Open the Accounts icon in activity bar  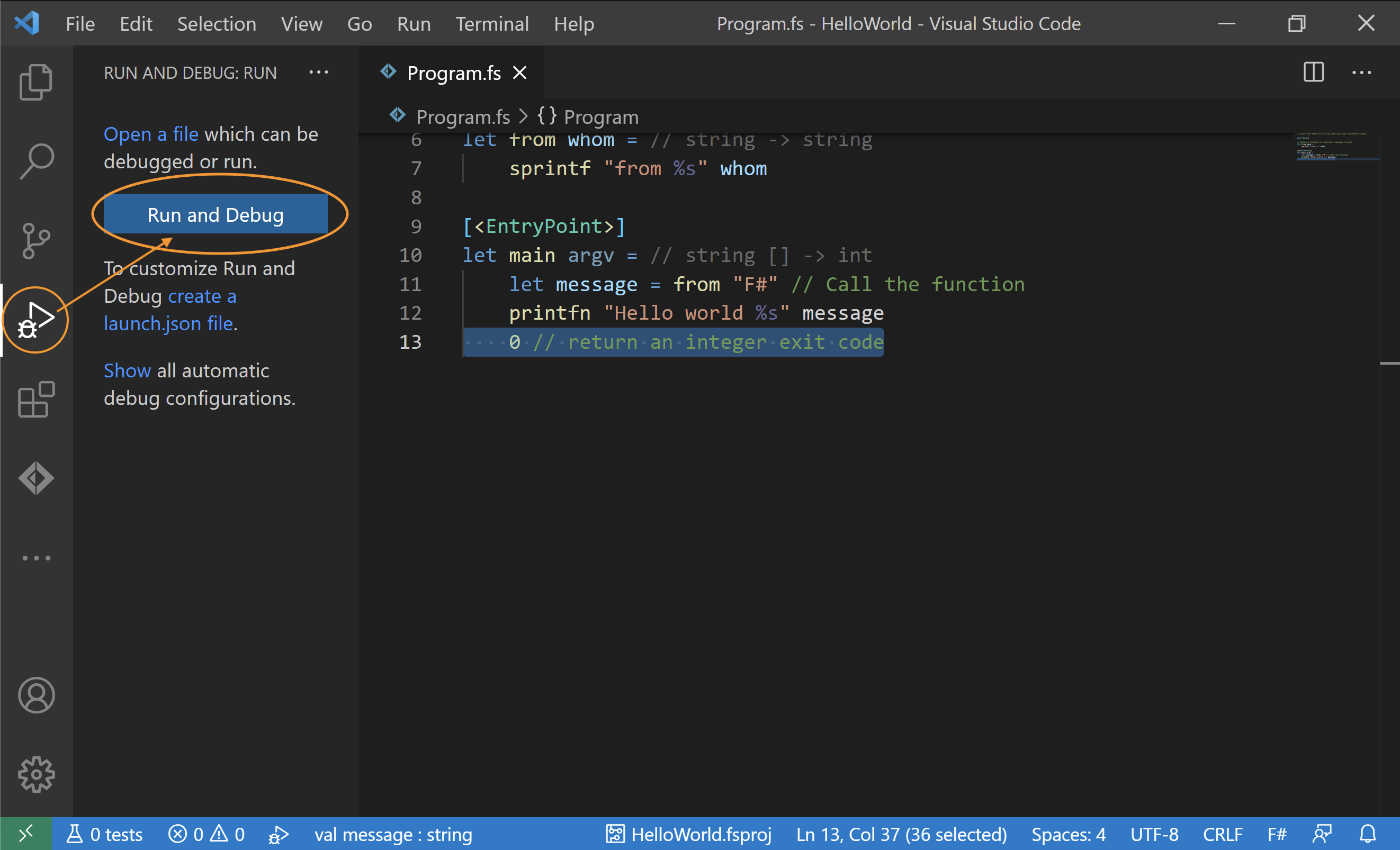click(x=36, y=695)
